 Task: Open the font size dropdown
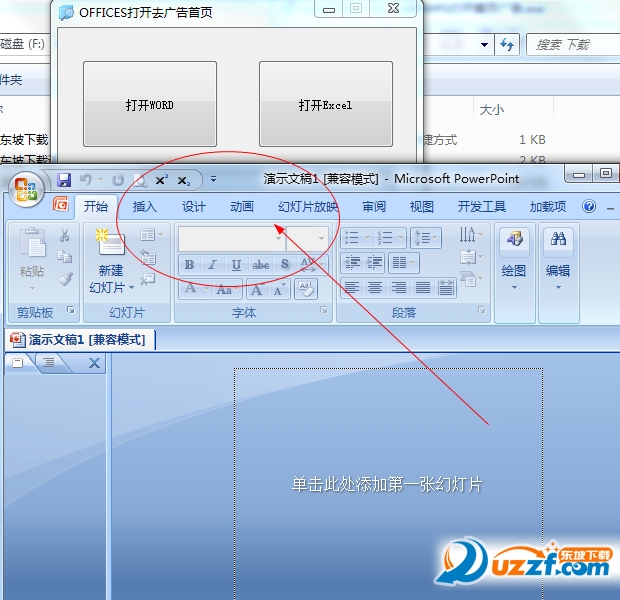(321, 238)
